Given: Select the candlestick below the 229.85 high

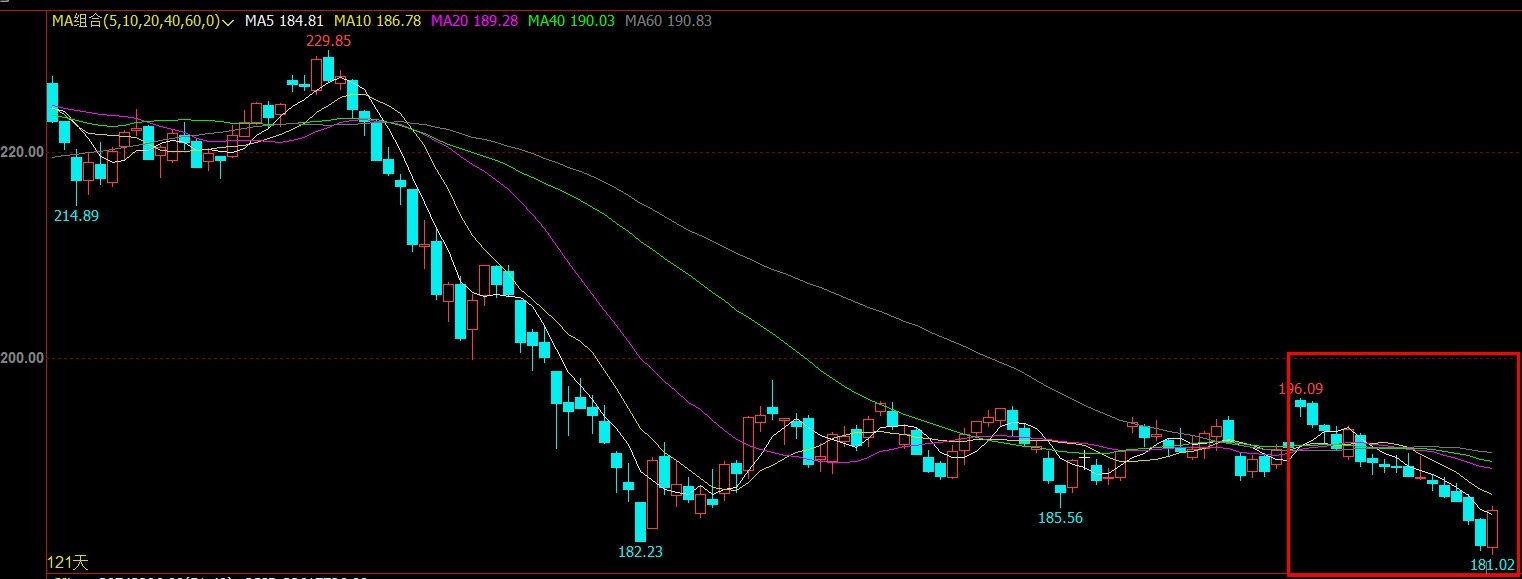Looking at the screenshot, I should [328, 68].
